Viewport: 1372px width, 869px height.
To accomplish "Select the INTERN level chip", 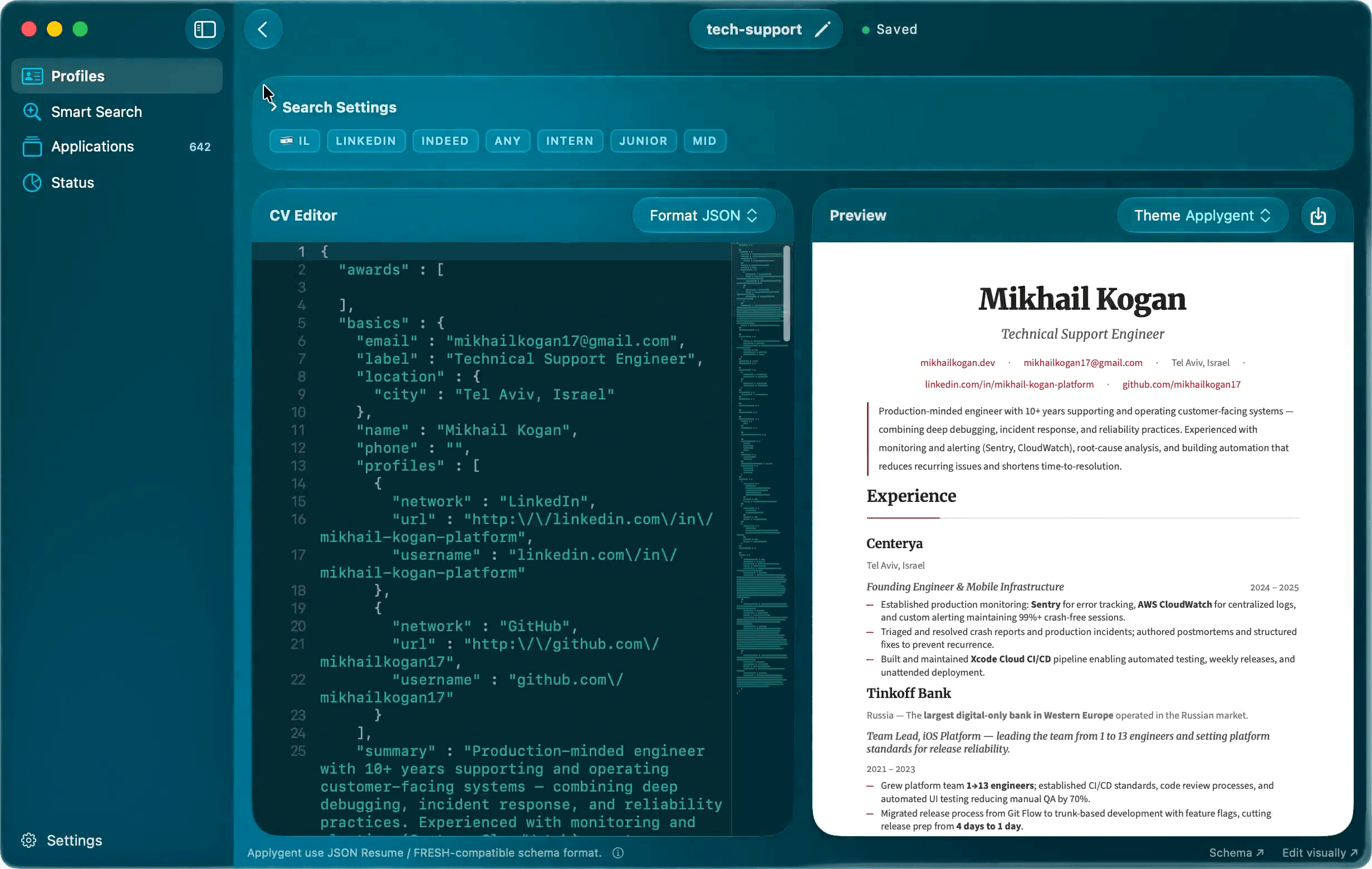I will 570,141.
